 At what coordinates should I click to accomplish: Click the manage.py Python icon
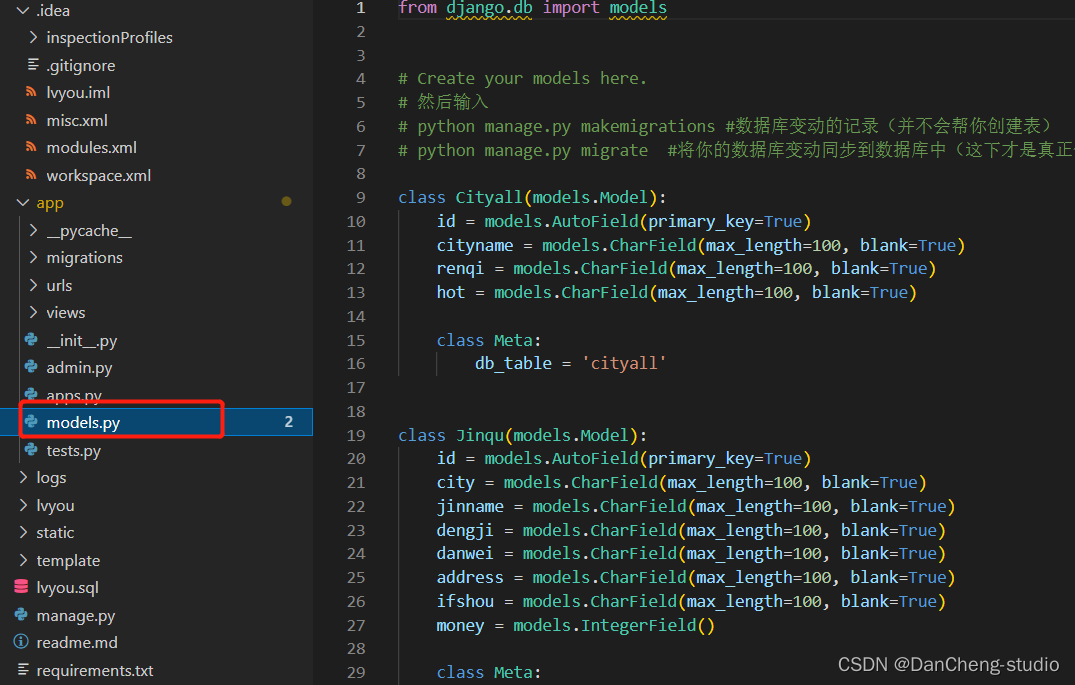pos(21,615)
